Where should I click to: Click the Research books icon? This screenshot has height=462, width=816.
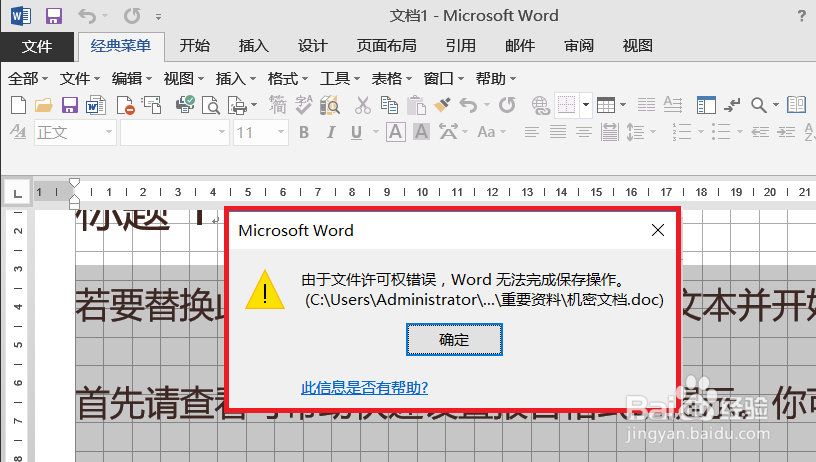coord(330,105)
